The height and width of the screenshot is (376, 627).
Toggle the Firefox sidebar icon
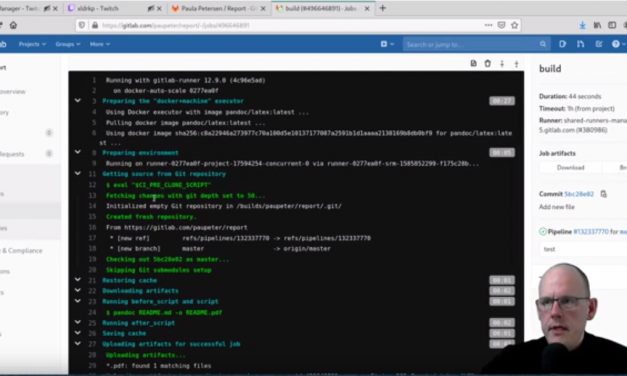coord(612,25)
